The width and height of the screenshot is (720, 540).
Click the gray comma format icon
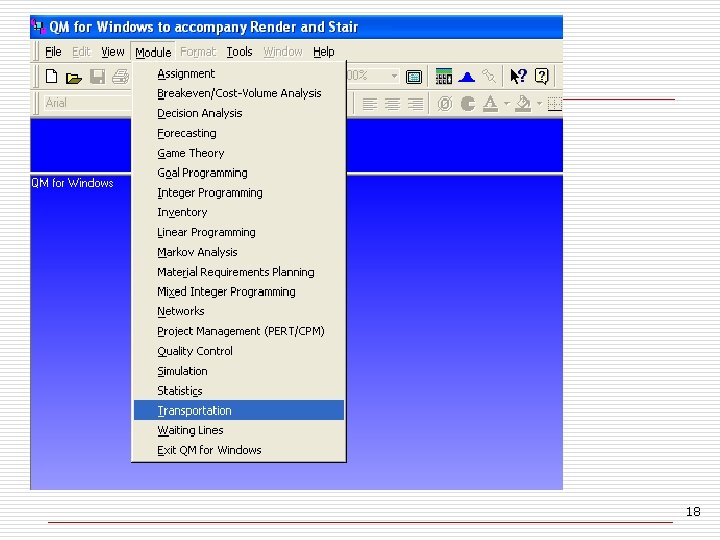pyautogui.click(x=467, y=104)
